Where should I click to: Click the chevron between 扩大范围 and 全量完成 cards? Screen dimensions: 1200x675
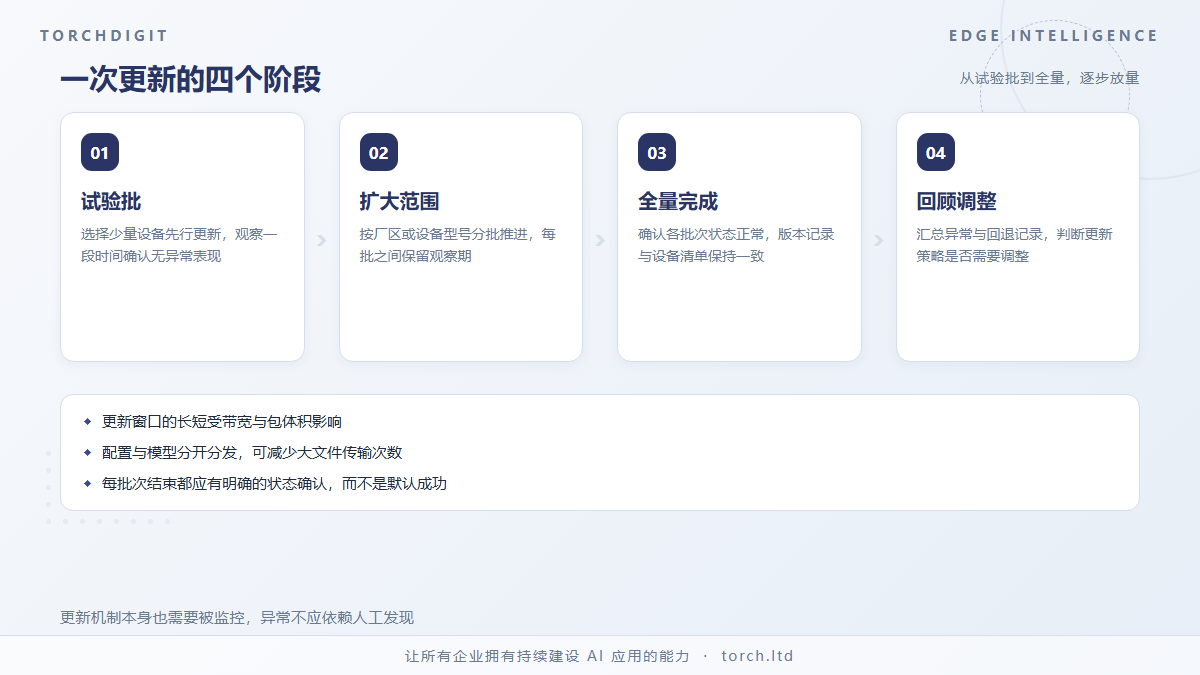pos(600,240)
